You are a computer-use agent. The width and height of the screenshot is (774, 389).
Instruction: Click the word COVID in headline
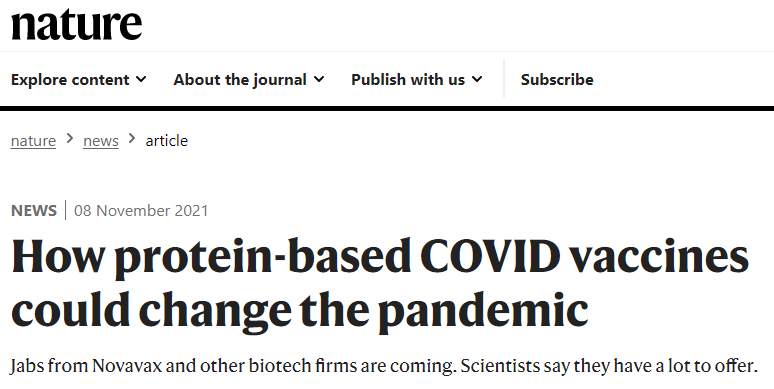click(x=490, y=257)
